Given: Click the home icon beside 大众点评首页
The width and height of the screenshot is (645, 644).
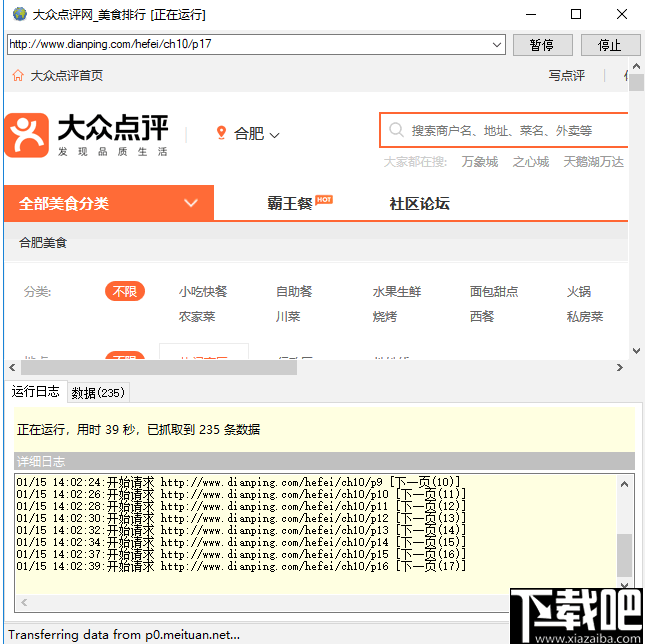Looking at the screenshot, I should pyautogui.click(x=18, y=75).
